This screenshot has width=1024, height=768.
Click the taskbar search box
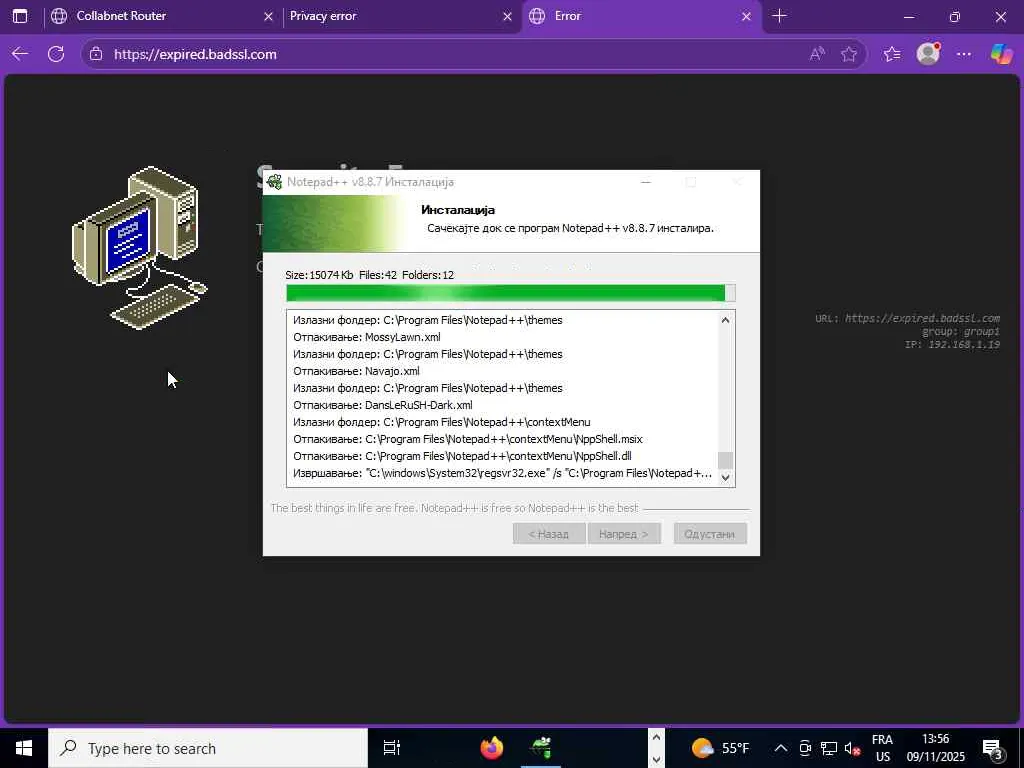tap(208, 748)
